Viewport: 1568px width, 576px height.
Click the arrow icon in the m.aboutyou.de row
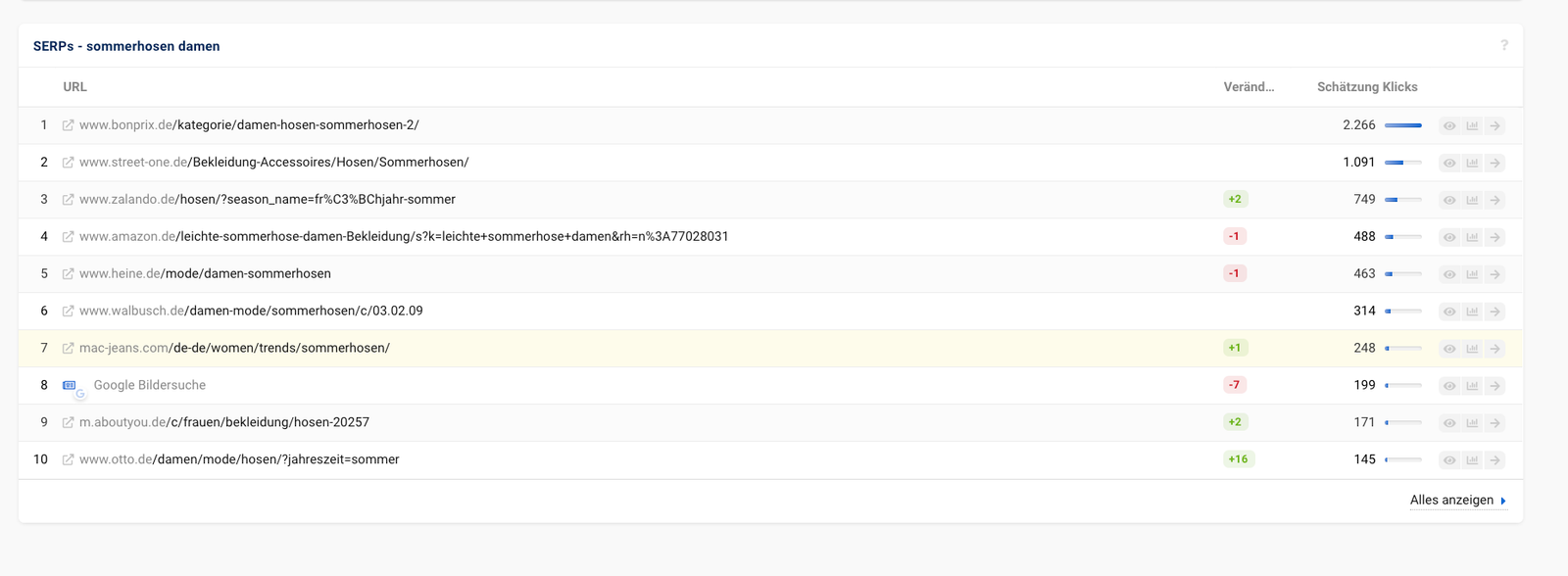coord(1494,423)
